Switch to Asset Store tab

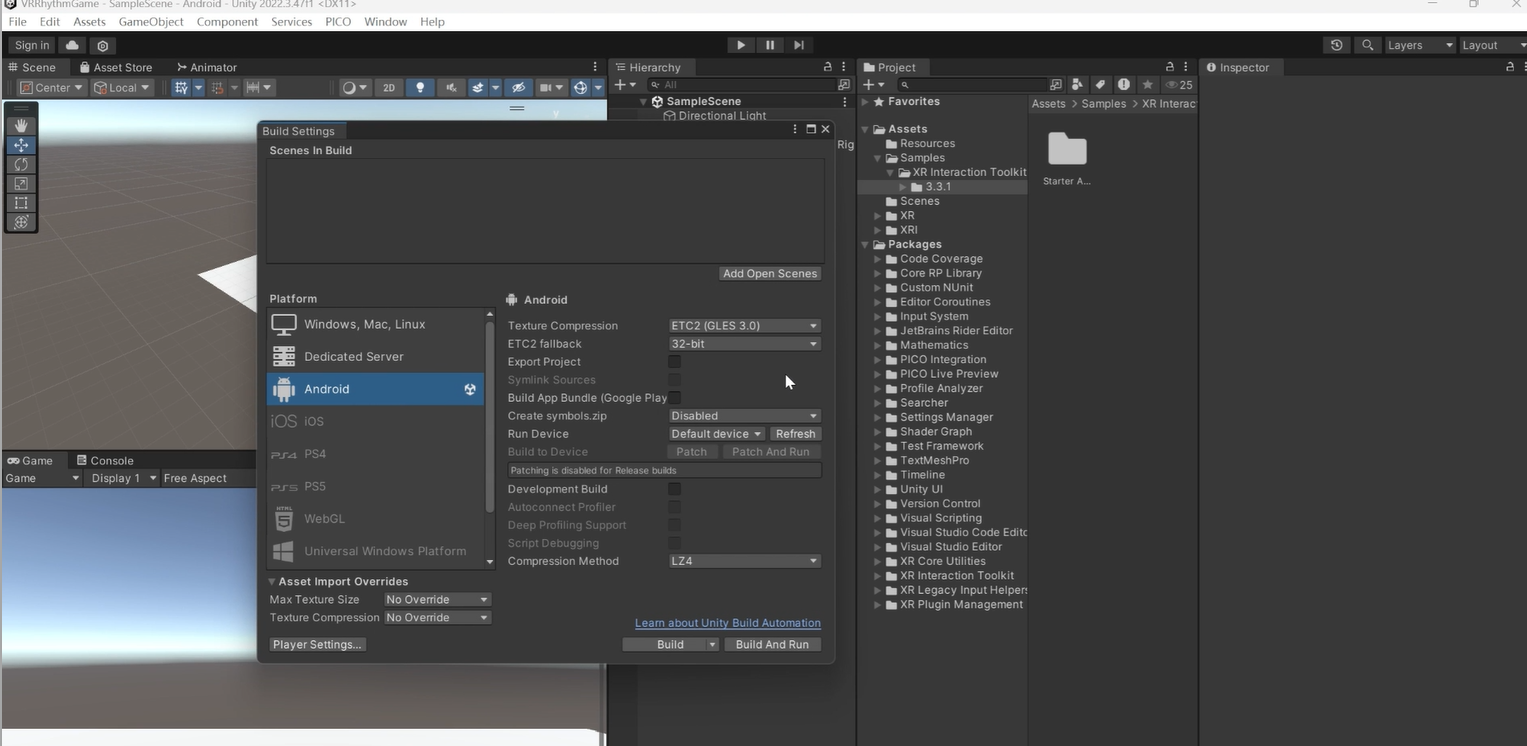115,67
